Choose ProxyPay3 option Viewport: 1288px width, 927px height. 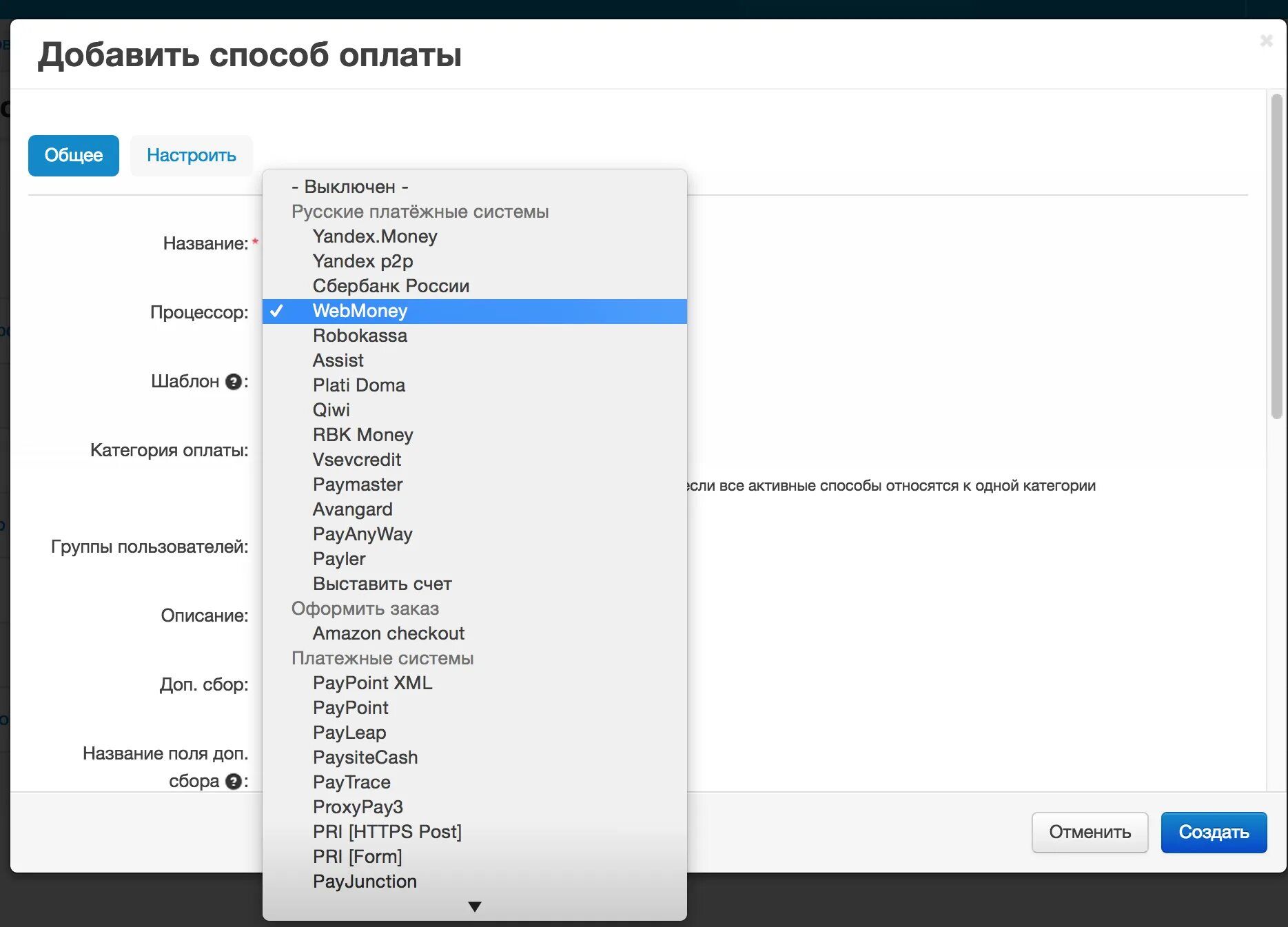pos(475,807)
